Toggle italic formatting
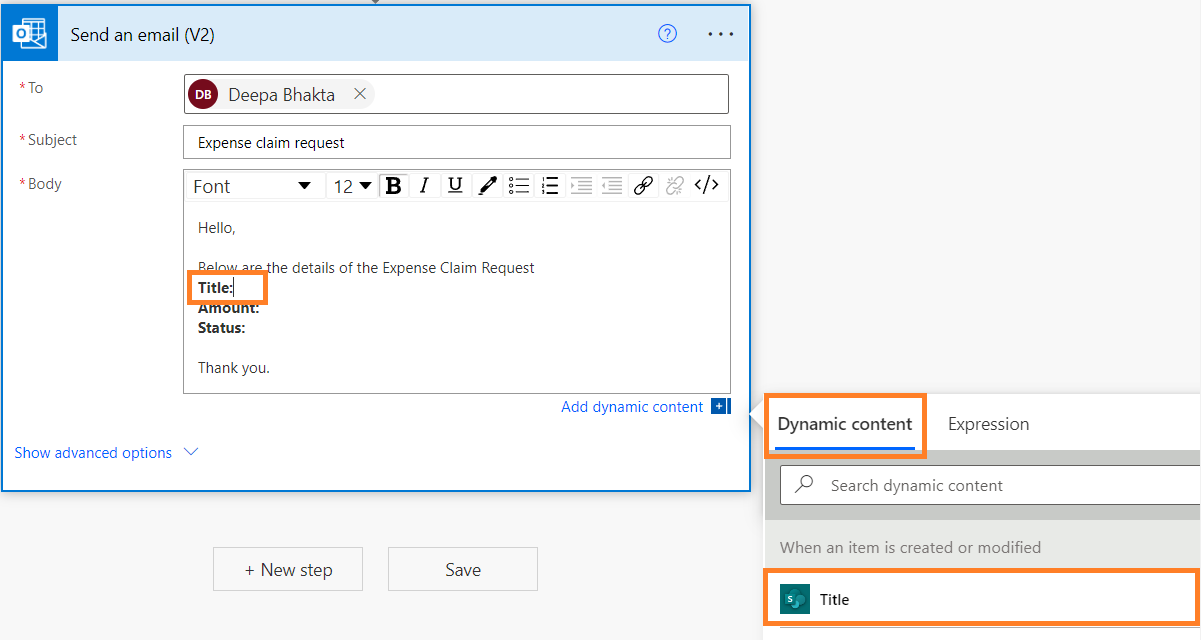 click(424, 185)
